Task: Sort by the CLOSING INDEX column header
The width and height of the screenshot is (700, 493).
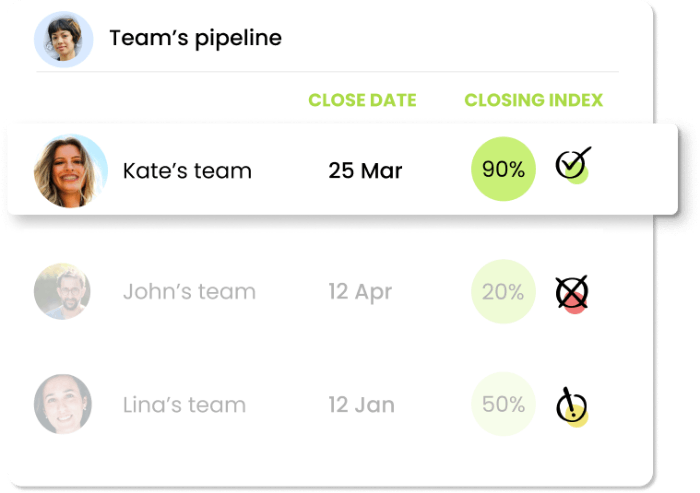Action: coord(533,100)
